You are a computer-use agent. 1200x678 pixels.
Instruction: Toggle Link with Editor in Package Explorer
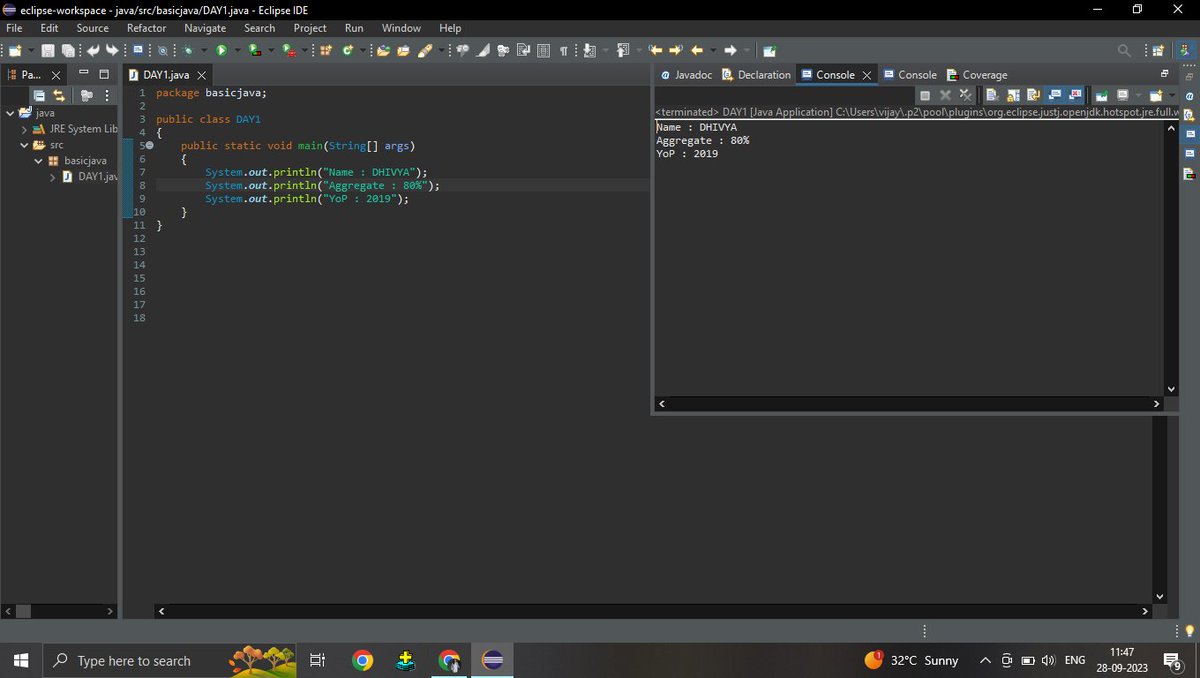click(x=59, y=95)
